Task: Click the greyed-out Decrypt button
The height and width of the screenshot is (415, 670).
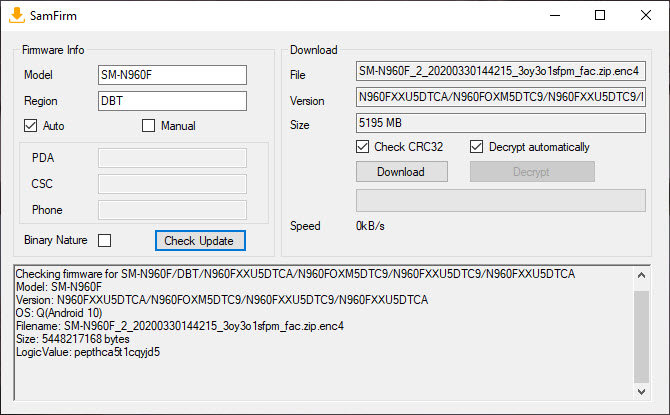Action: (532, 171)
